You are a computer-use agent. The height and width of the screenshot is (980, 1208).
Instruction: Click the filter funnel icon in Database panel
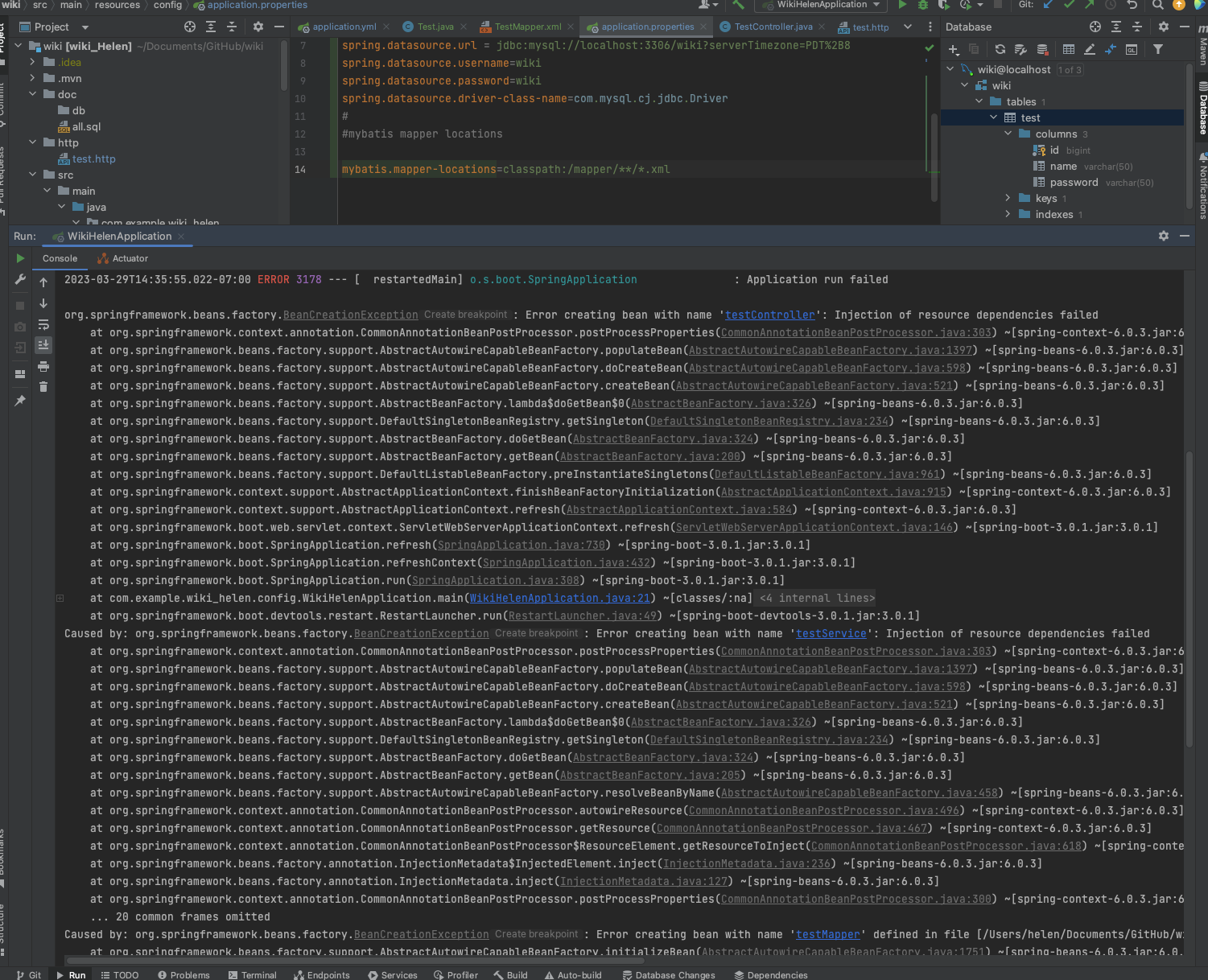(x=1158, y=50)
